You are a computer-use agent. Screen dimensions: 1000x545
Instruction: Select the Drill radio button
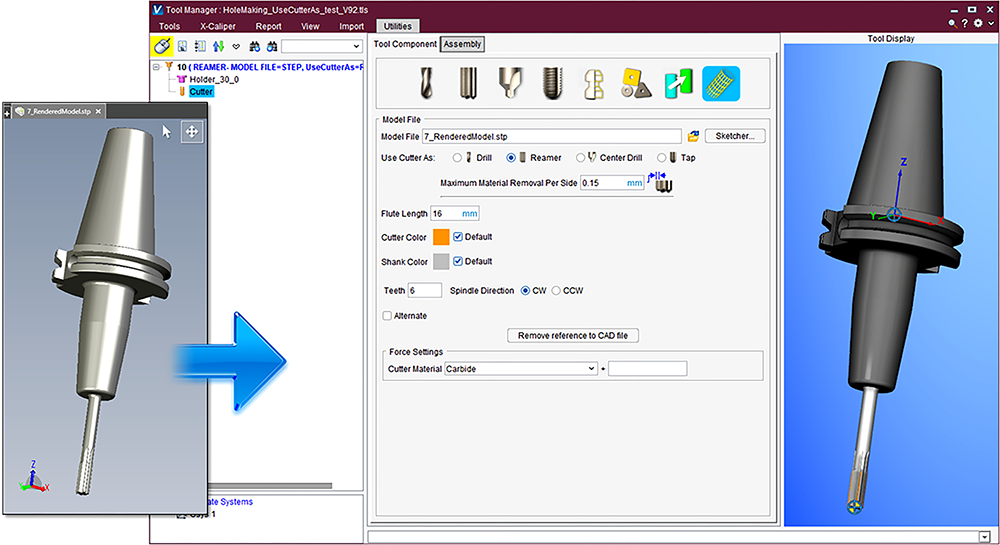(x=457, y=158)
